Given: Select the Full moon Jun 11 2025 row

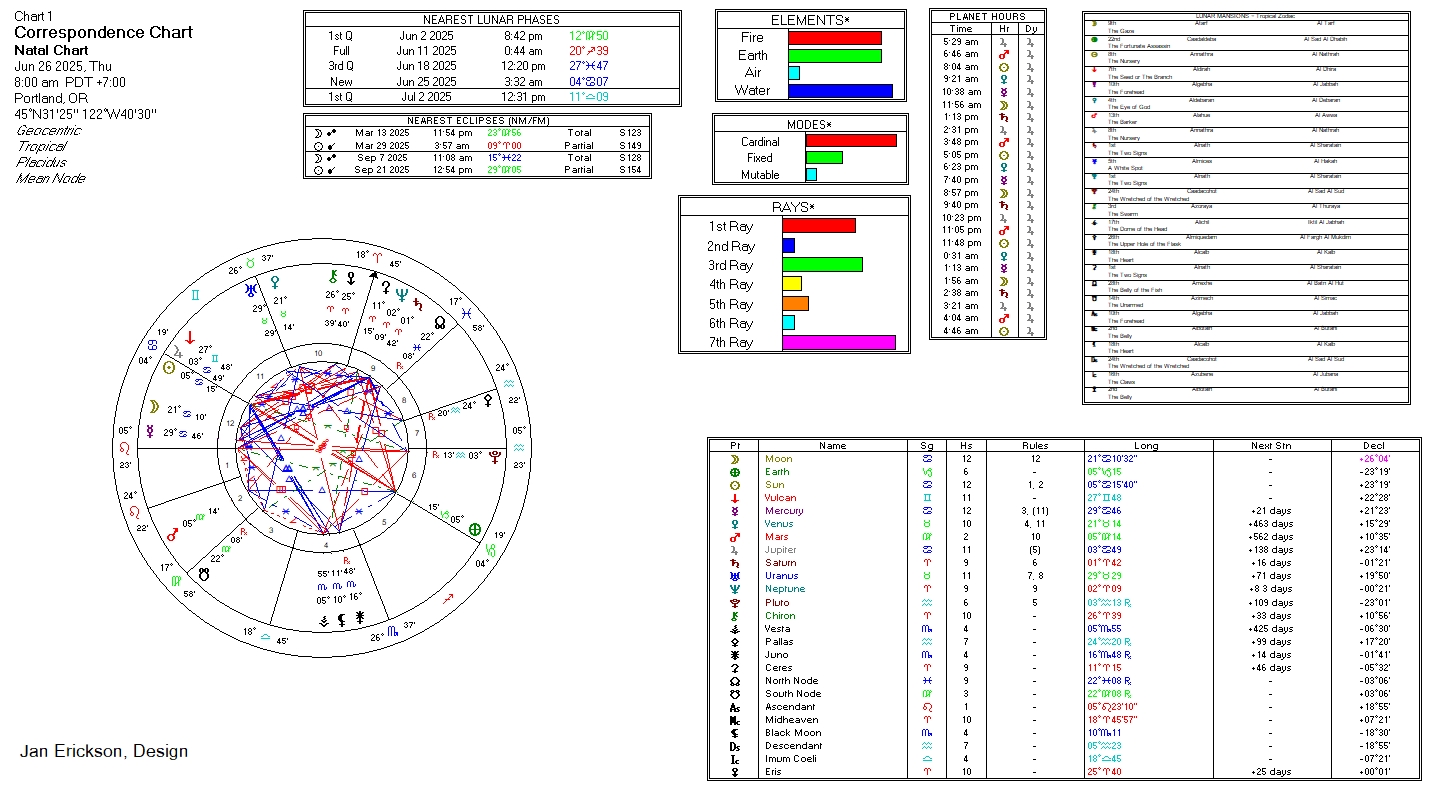Looking at the screenshot, I should pos(492,51).
